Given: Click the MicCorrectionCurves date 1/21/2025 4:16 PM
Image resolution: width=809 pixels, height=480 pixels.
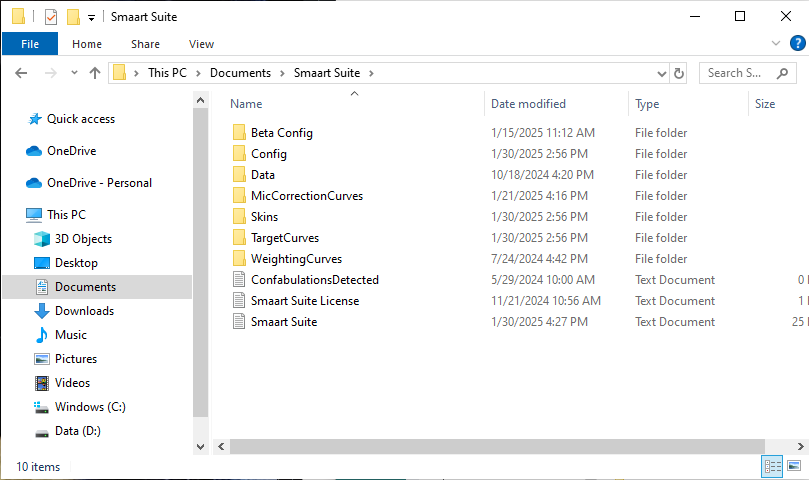Looking at the screenshot, I should pos(539,196).
